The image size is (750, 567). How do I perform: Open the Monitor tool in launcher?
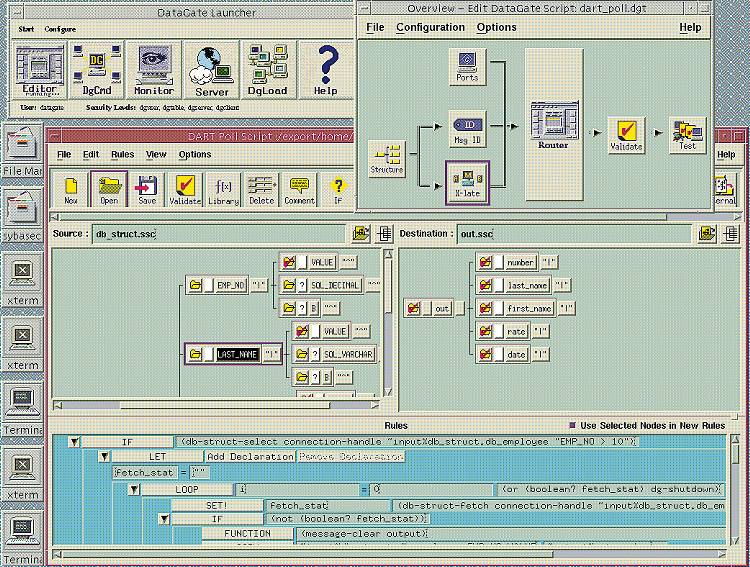[154, 70]
